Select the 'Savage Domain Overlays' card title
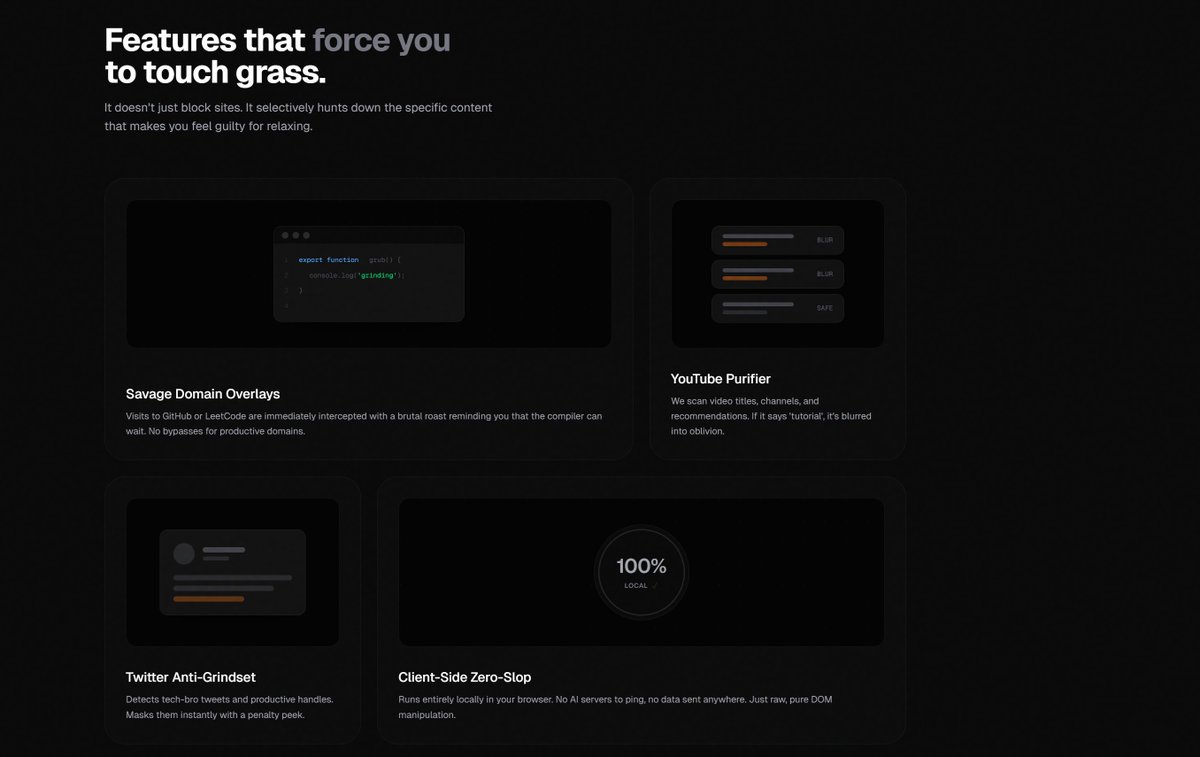The width and height of the screenshot is (1200, 757). pyautogui.click(x=203, y=394)
